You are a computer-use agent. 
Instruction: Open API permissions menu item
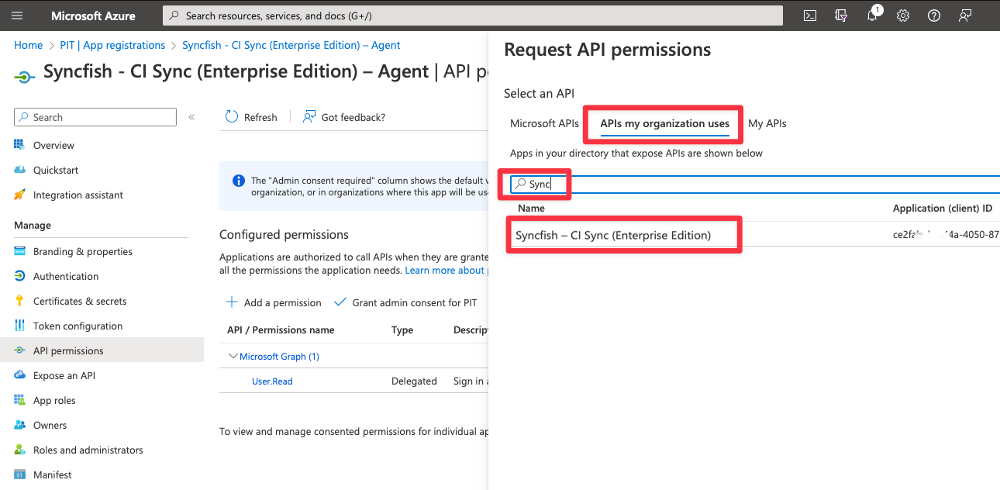[68, 351]
